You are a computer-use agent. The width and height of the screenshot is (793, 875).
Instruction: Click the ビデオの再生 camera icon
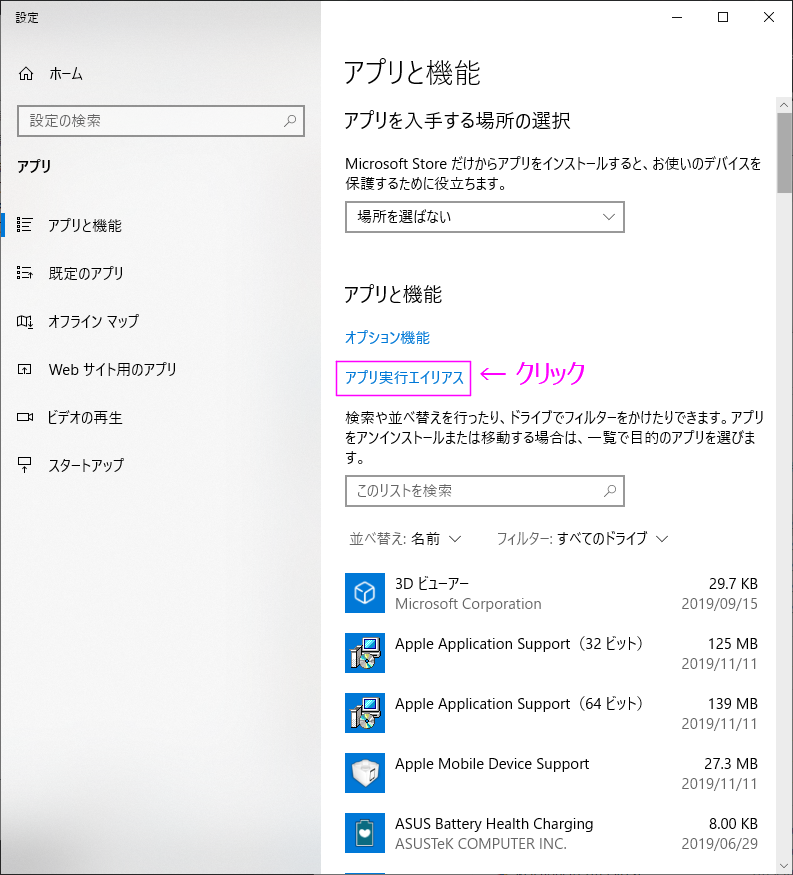coord(25,417)
